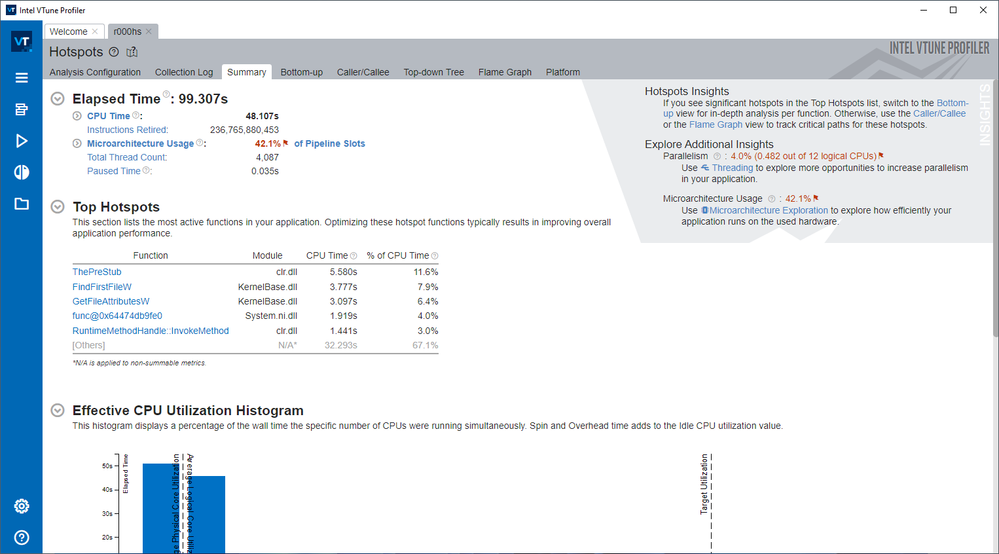This screenshot has height=554, width=999.
Task: Click the info icon beside Microarchitecture Usage
Action: (x=199, y=143)
